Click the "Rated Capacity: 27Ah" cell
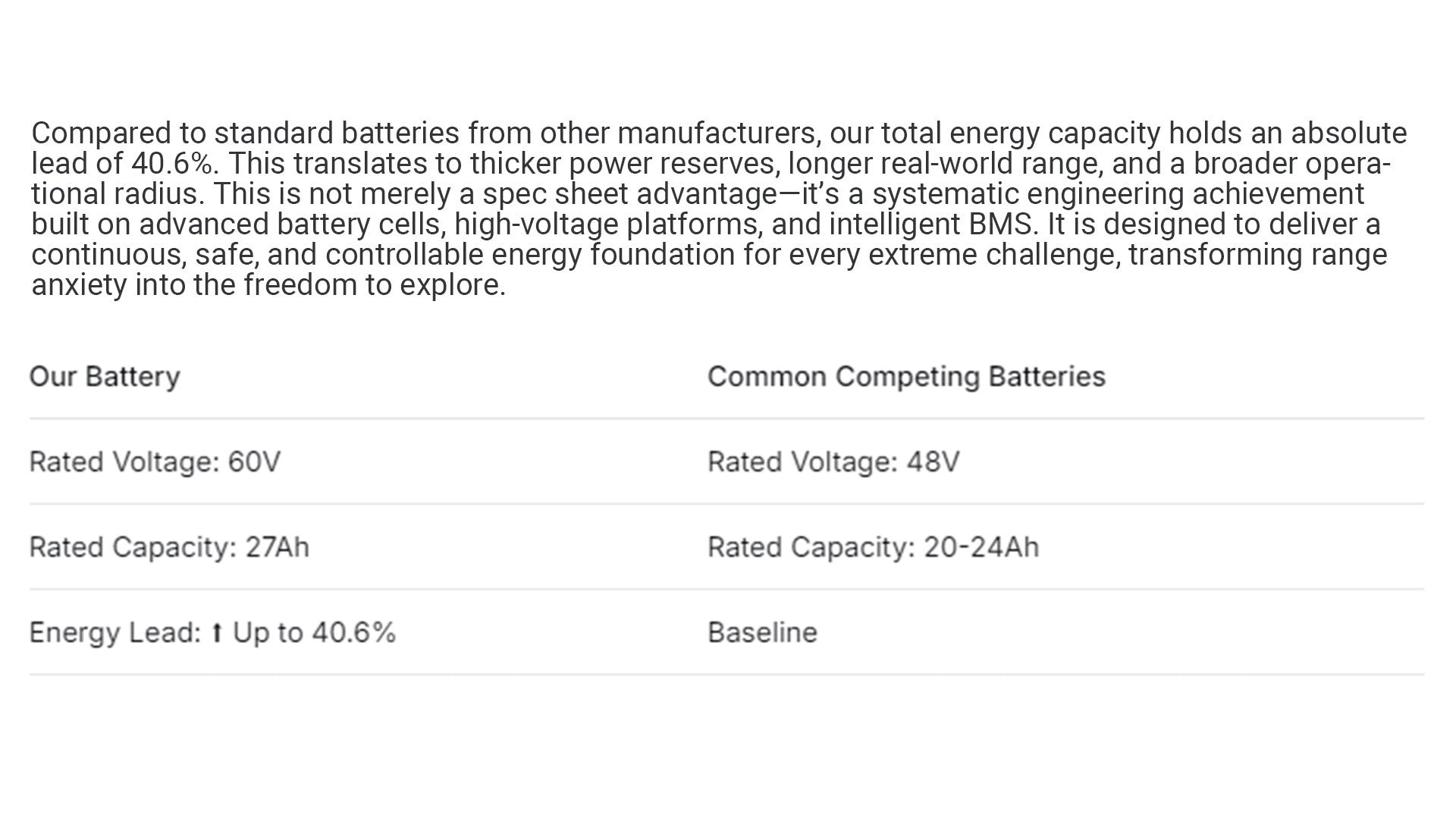1456x819 pixels. 169,548
